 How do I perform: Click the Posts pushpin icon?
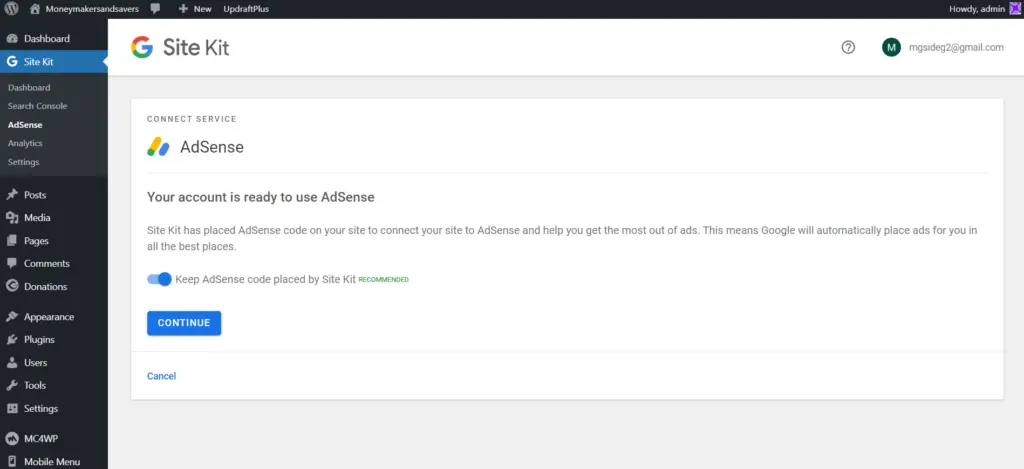click(12, 195)
